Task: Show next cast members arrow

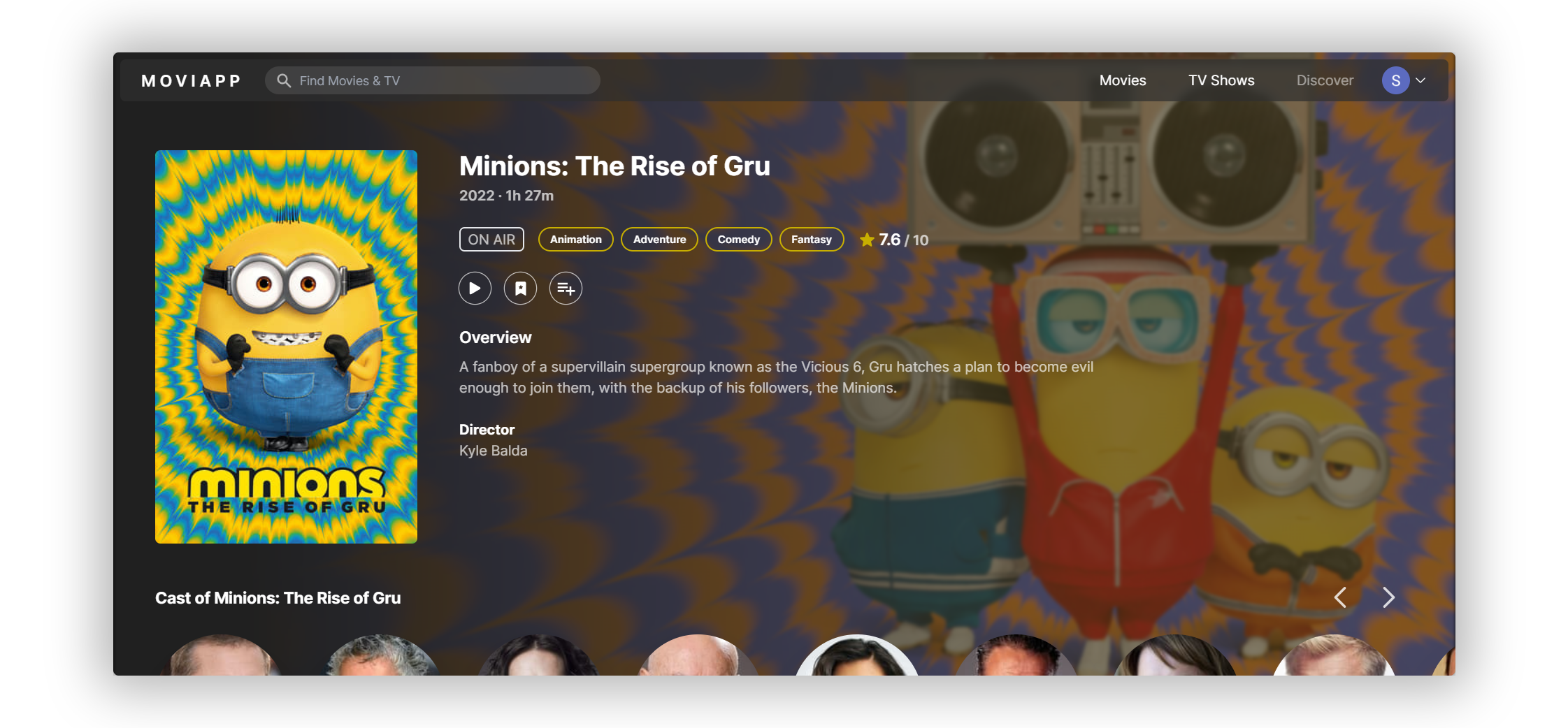Action: pos(1388,597)
